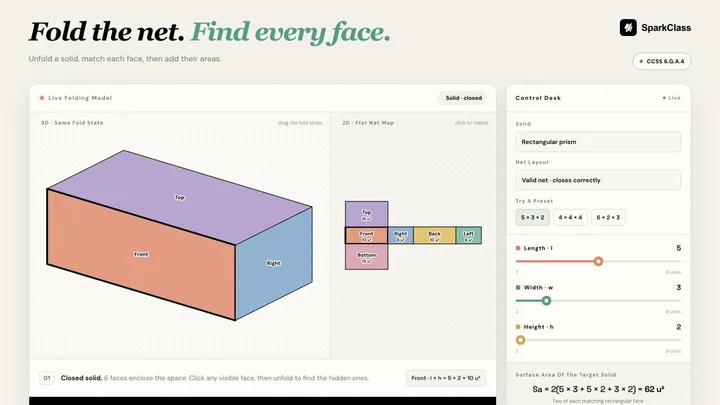Click the Front face in the flat net
Viewport: 720px width, 405px height.
coord(366,236)
